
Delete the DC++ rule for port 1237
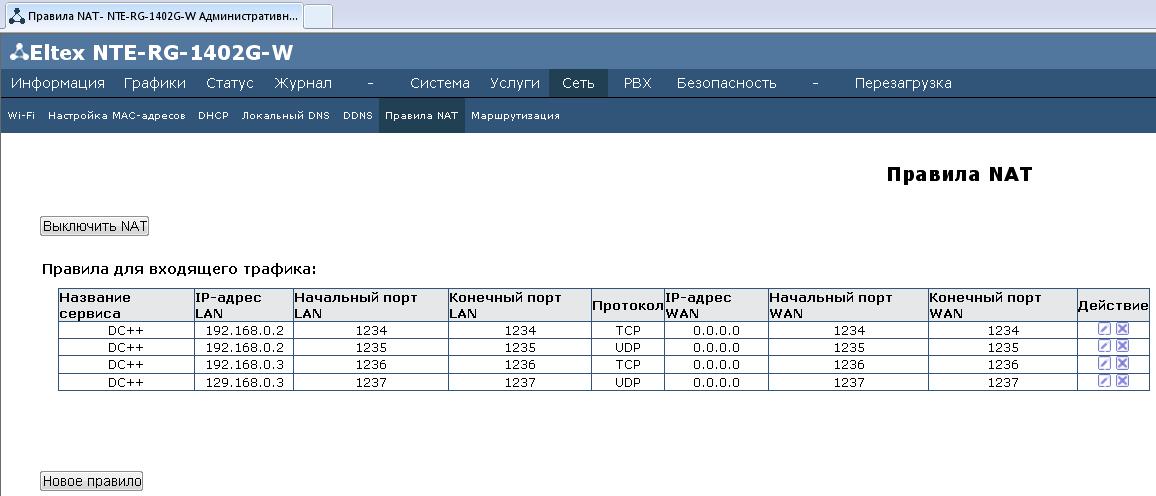pyautogui.click(x=1122, y=381)
